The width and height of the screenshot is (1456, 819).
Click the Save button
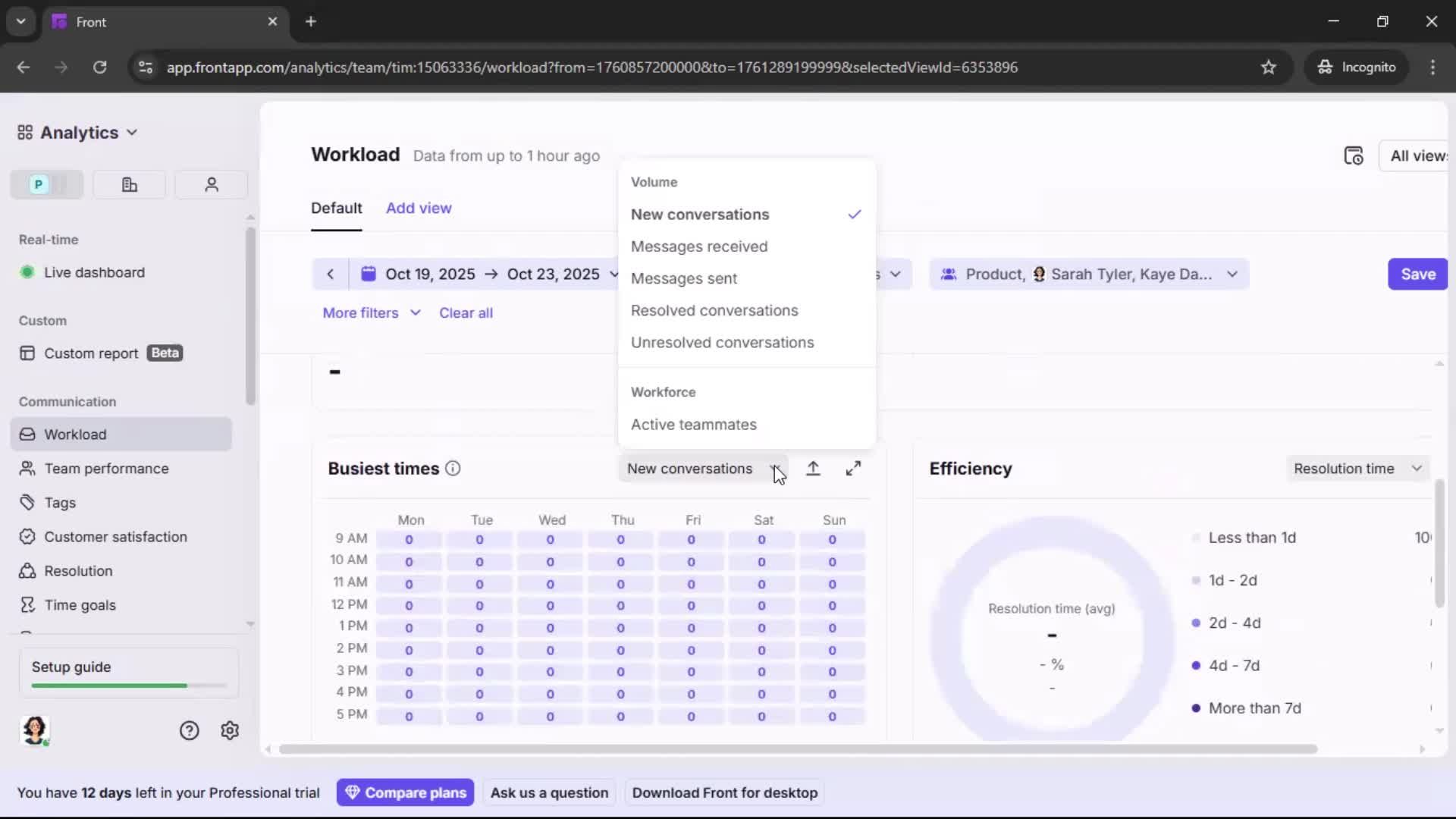1417,274
